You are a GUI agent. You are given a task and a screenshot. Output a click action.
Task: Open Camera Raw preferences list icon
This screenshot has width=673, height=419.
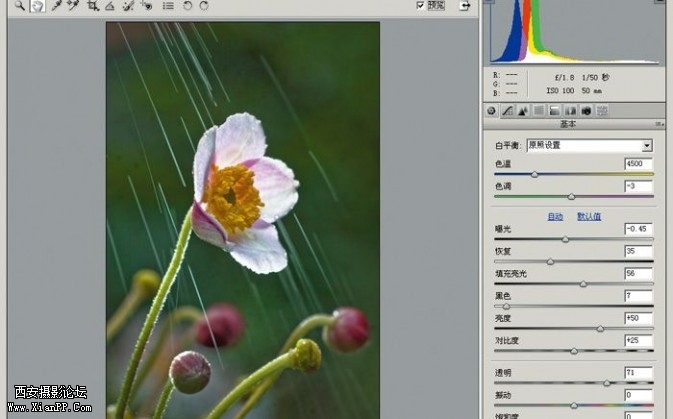pyautogui.click(x=167, y=6)
